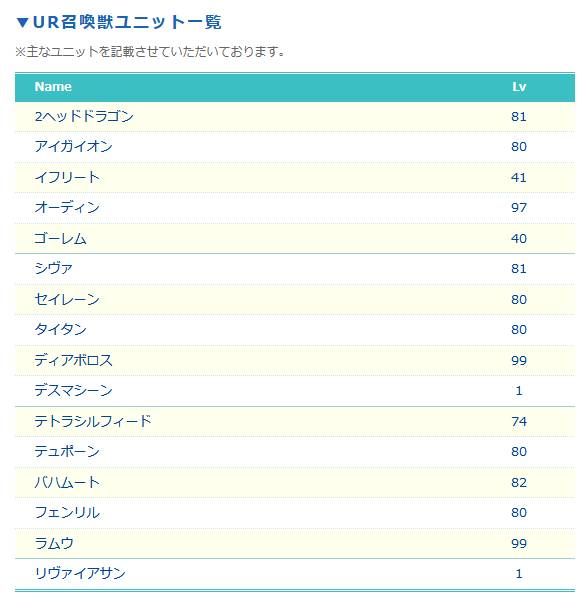Click the ディアボロス entry
Image resolution: width=583 pixels, height=613 pixels.
tap(74, 360)
